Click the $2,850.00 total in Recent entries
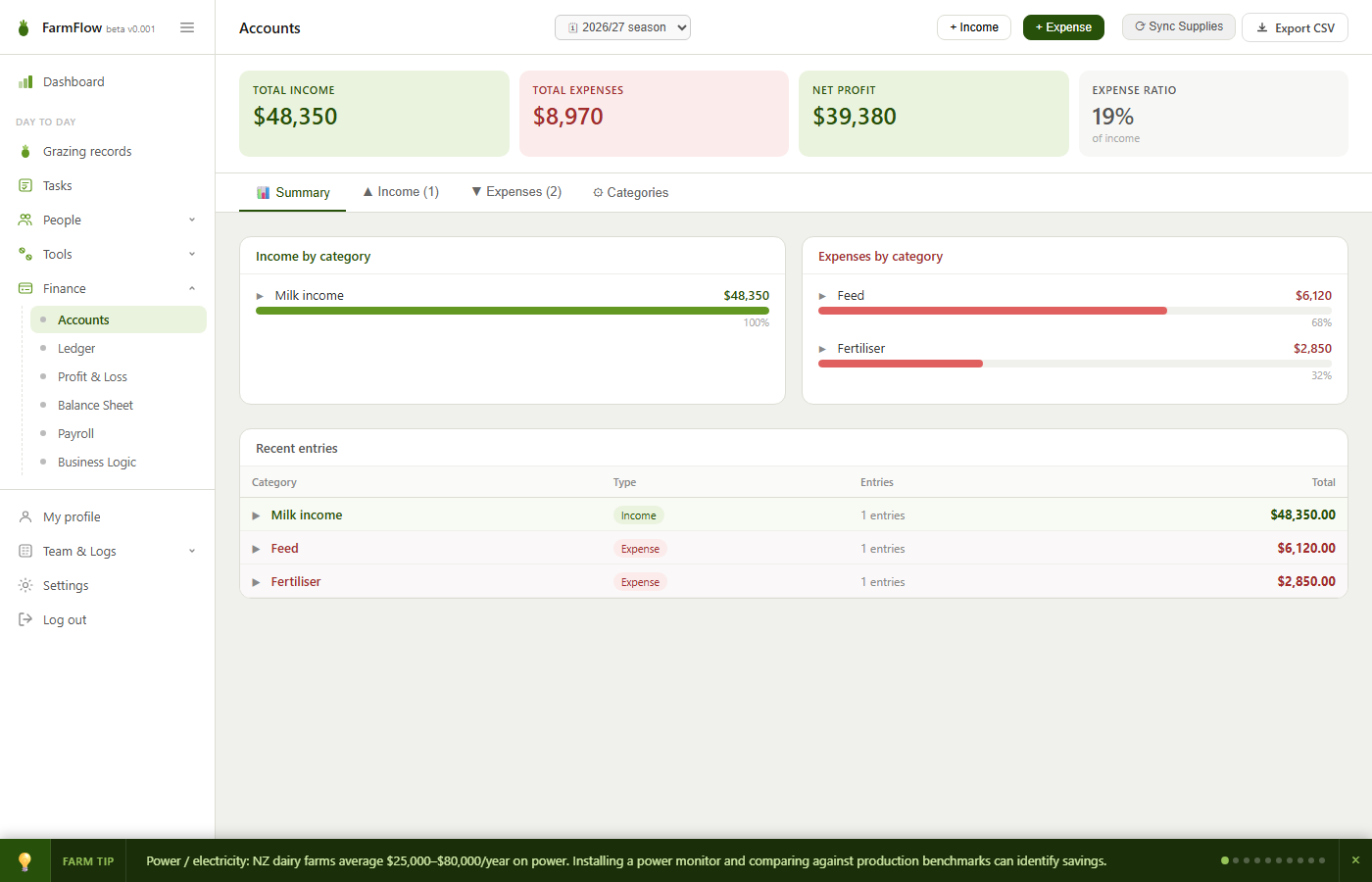 click(x=1306, y=581)
